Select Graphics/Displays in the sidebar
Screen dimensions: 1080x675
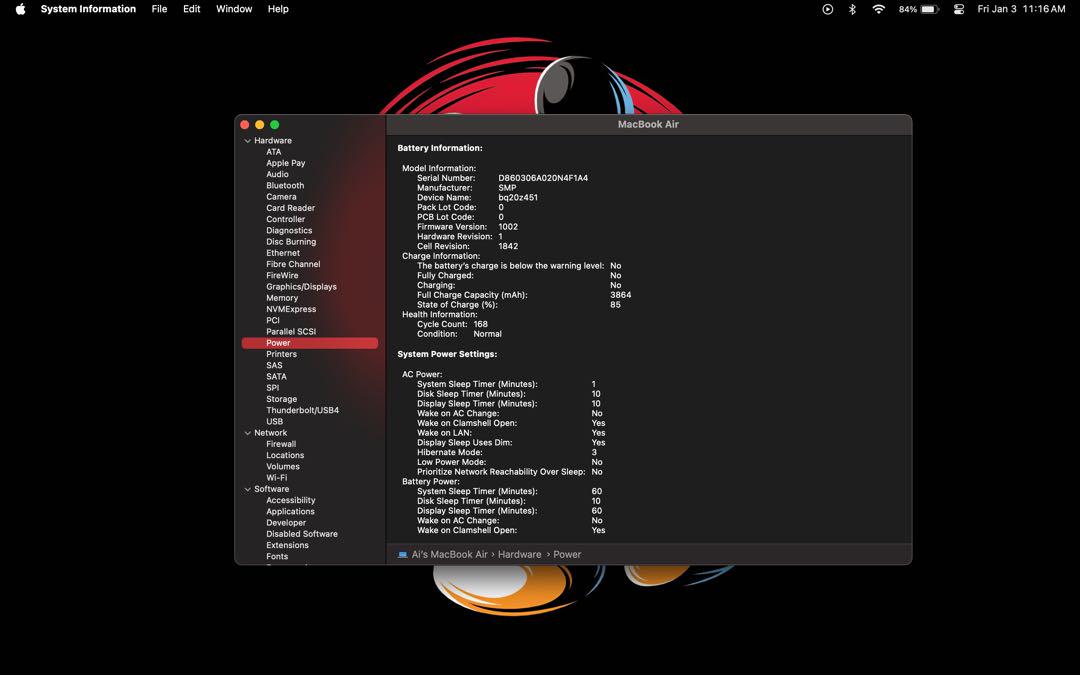pyautogui.click(x=302, y=287)
